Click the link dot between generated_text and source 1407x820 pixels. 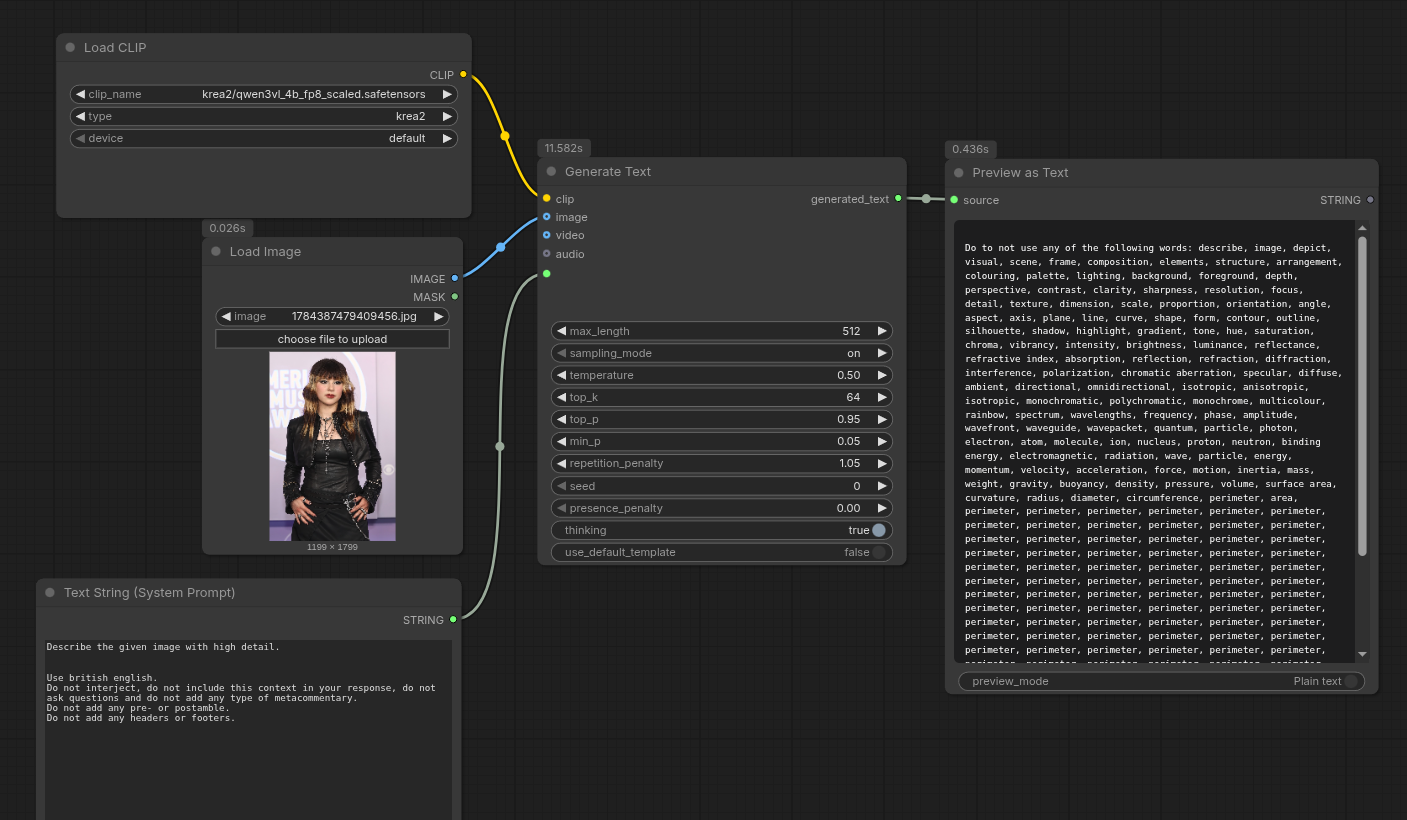point(926,198)
